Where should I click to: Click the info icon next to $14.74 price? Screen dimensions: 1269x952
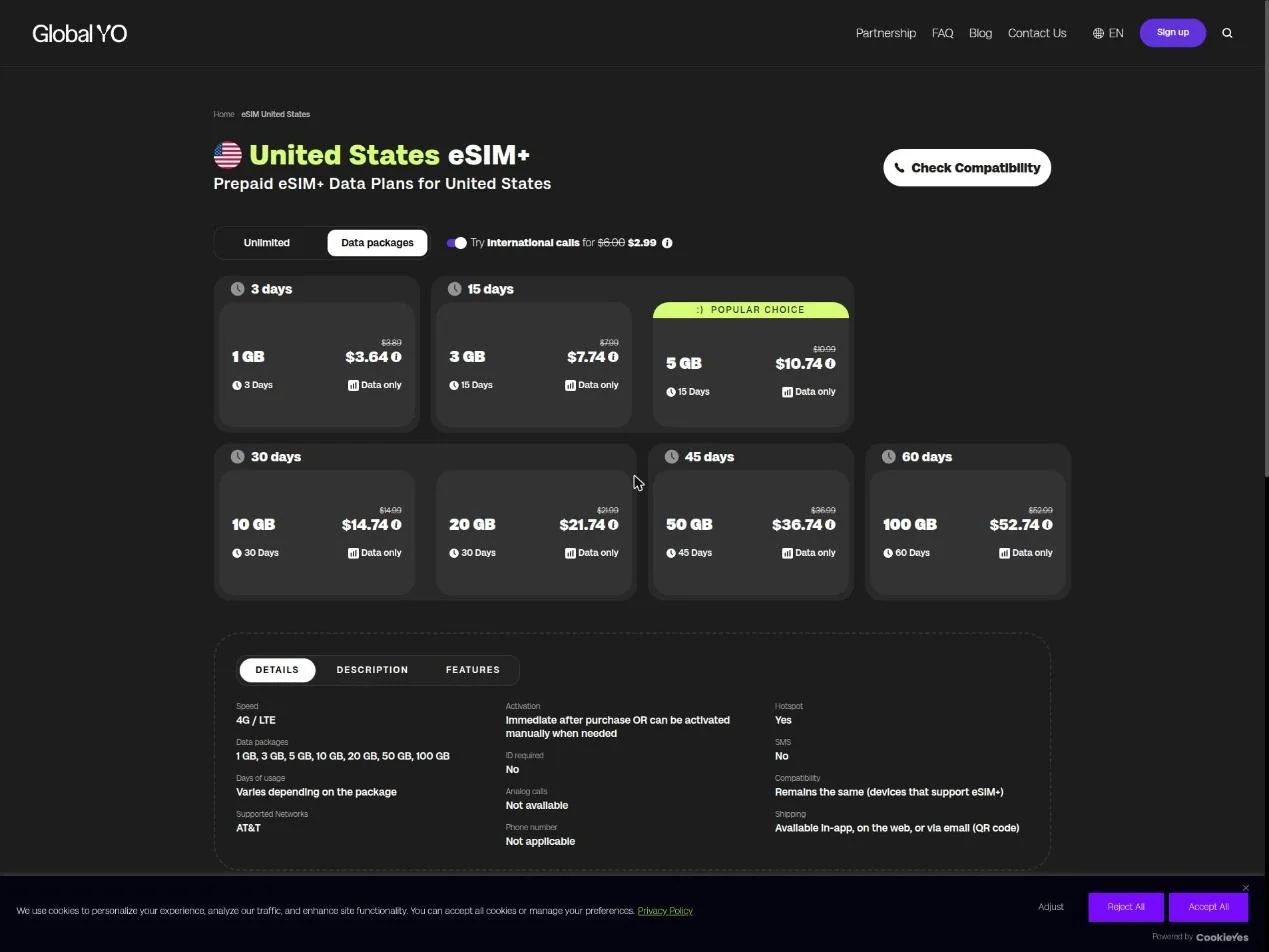click(x=396, y=525)
